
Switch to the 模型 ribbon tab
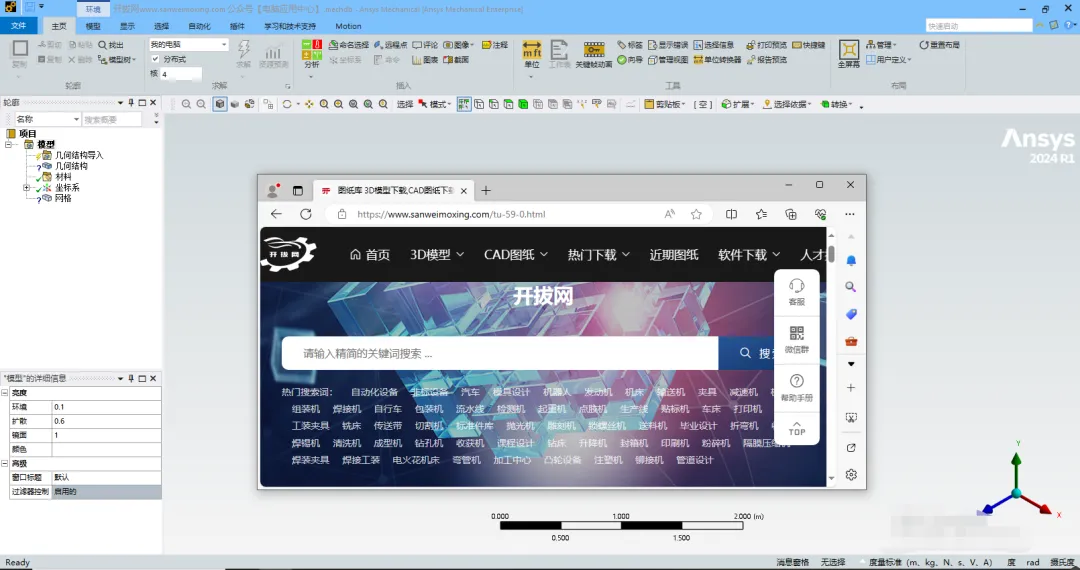pyautogui.click(x=93, y=26)
